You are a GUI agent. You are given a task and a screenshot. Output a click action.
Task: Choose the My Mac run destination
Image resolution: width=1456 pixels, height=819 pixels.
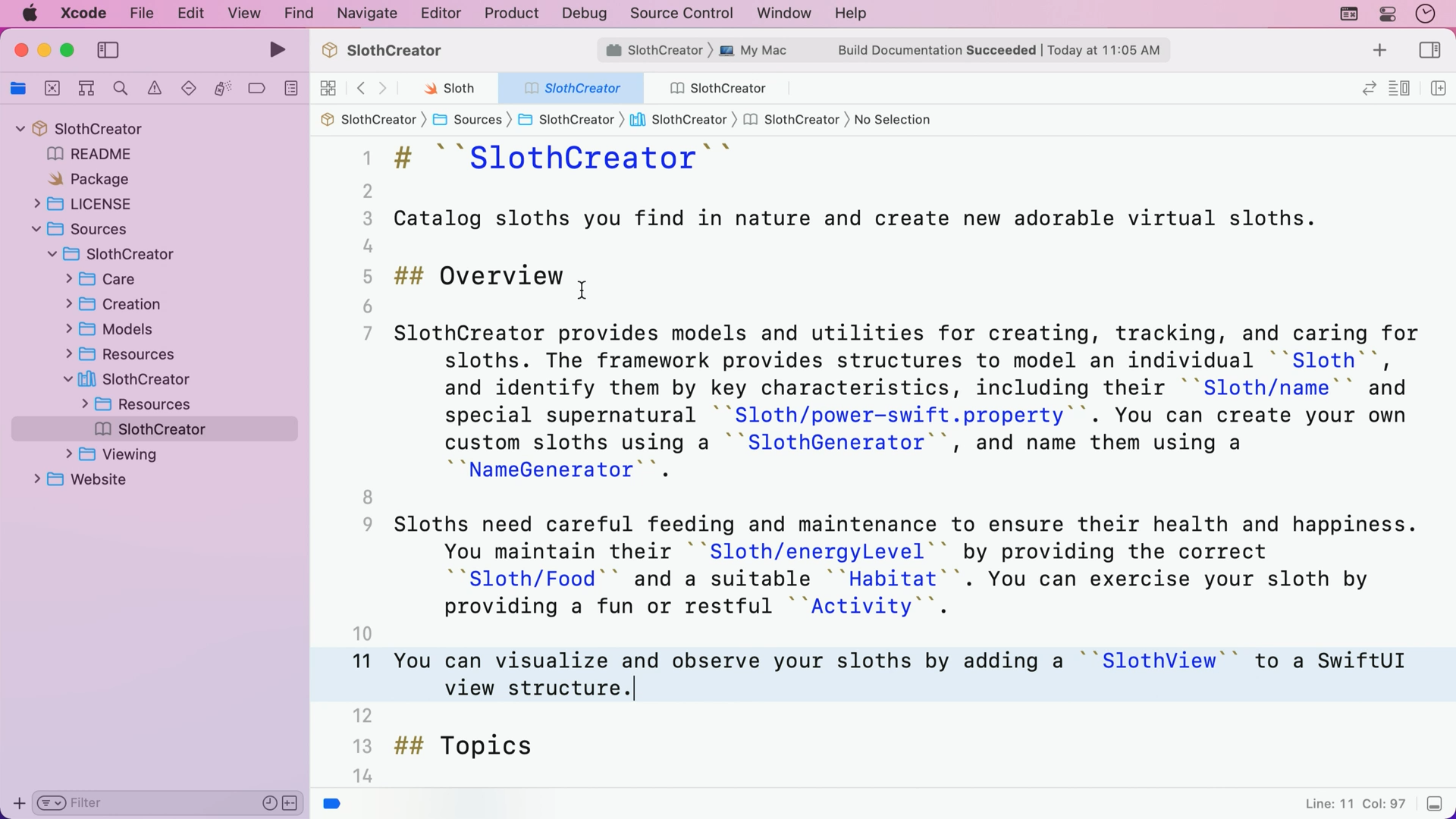coord(753,50)
